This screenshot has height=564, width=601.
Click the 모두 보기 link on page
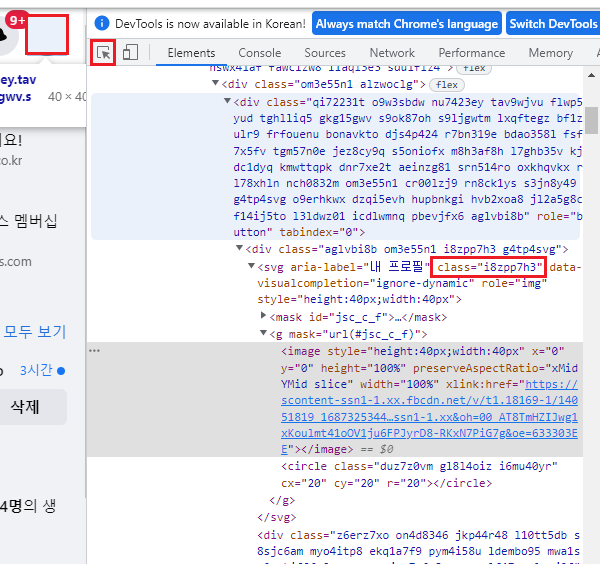click(35, 332)
